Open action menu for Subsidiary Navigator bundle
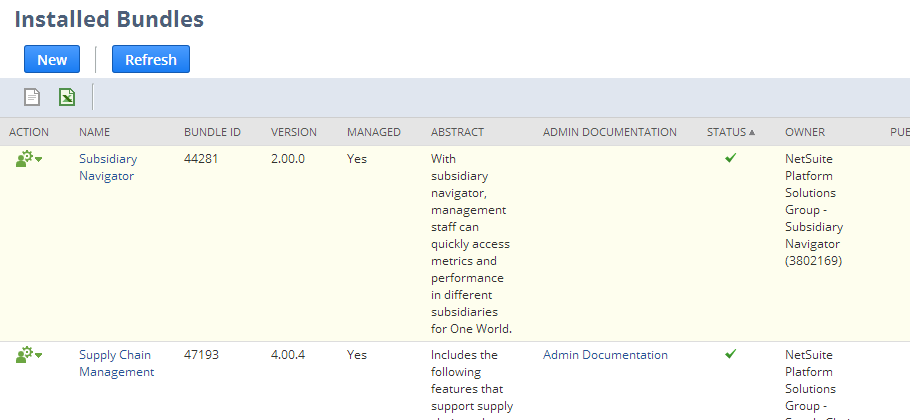This screenshot has height=420, width=910. (x=29, y=159)
